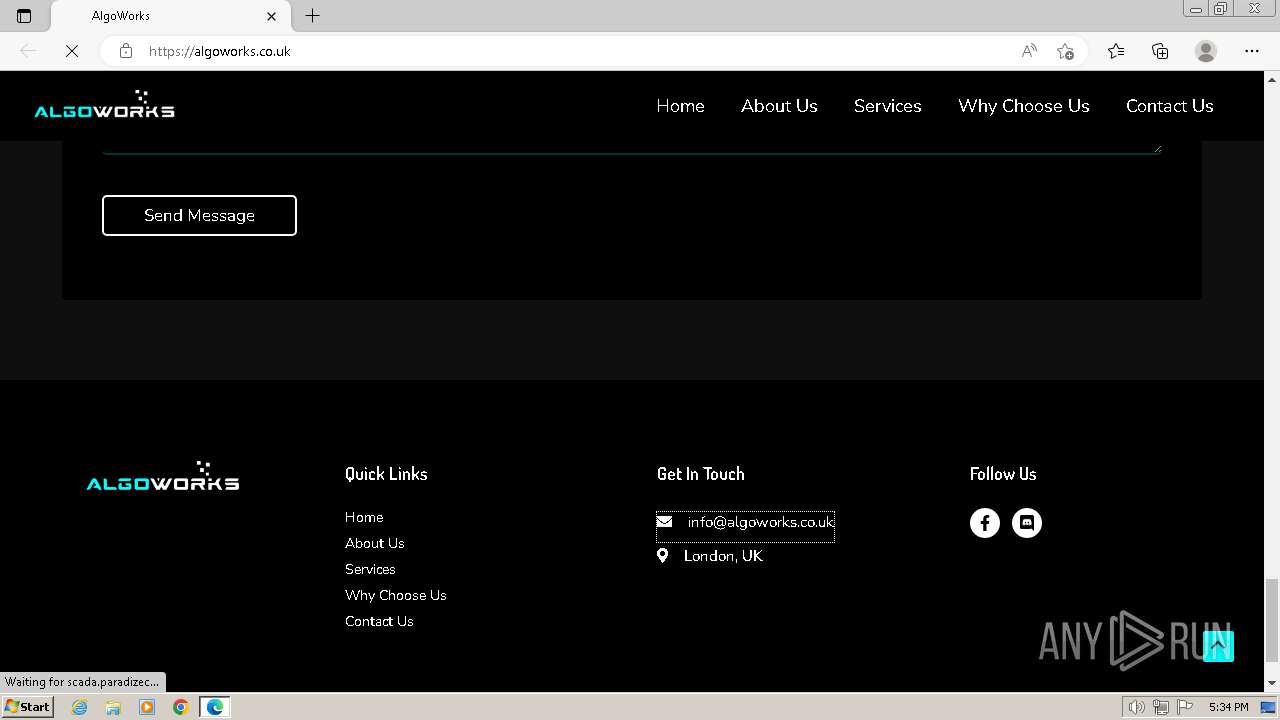This screenshot has width=1280, height=720.
Task: Stop page loading with the X button
Action: (72, 51)
